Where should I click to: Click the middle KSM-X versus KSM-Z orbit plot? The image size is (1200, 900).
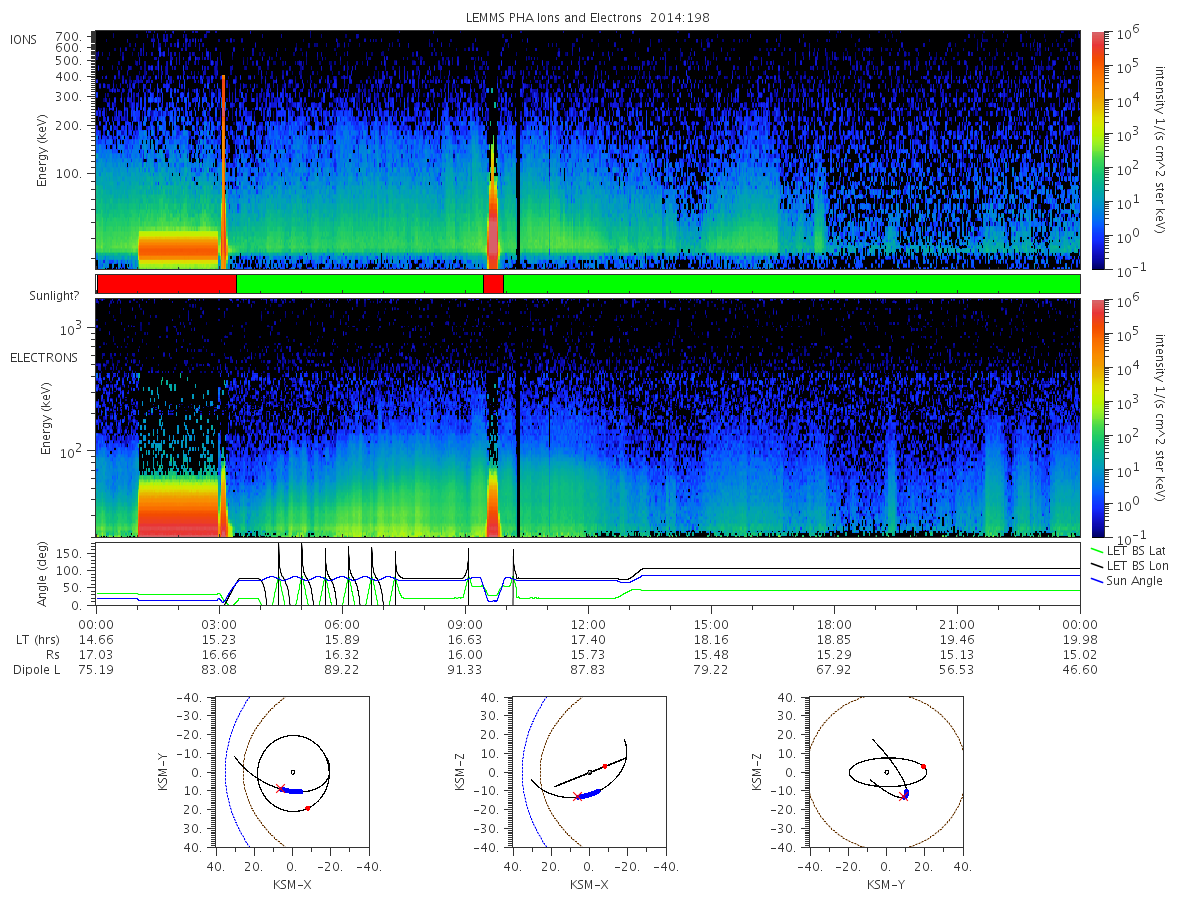tap(588, 772)
